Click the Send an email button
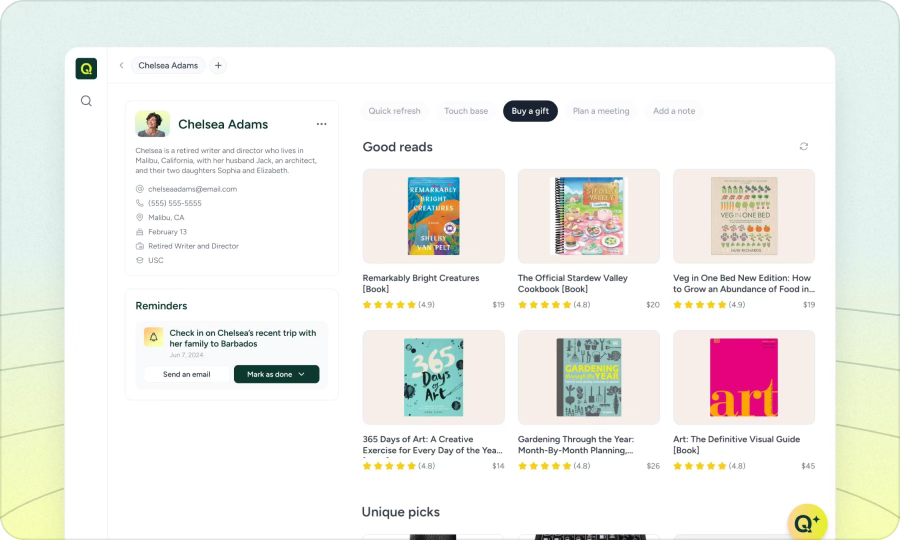Image resolution: width=900 pixels, height=540 pixels. pyautogui.click(x=187, y=374)
